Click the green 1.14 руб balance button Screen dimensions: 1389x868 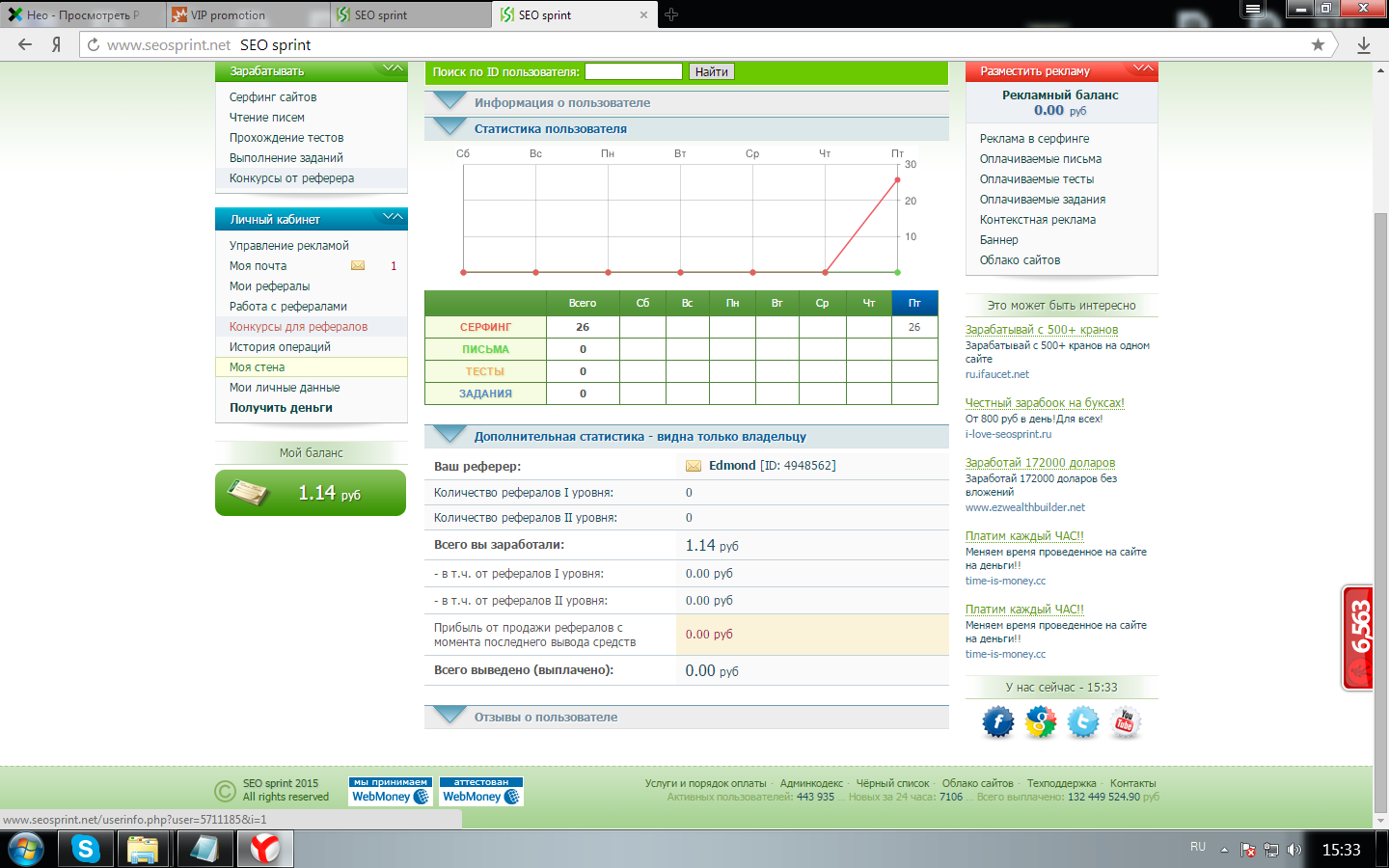point(311,493)
